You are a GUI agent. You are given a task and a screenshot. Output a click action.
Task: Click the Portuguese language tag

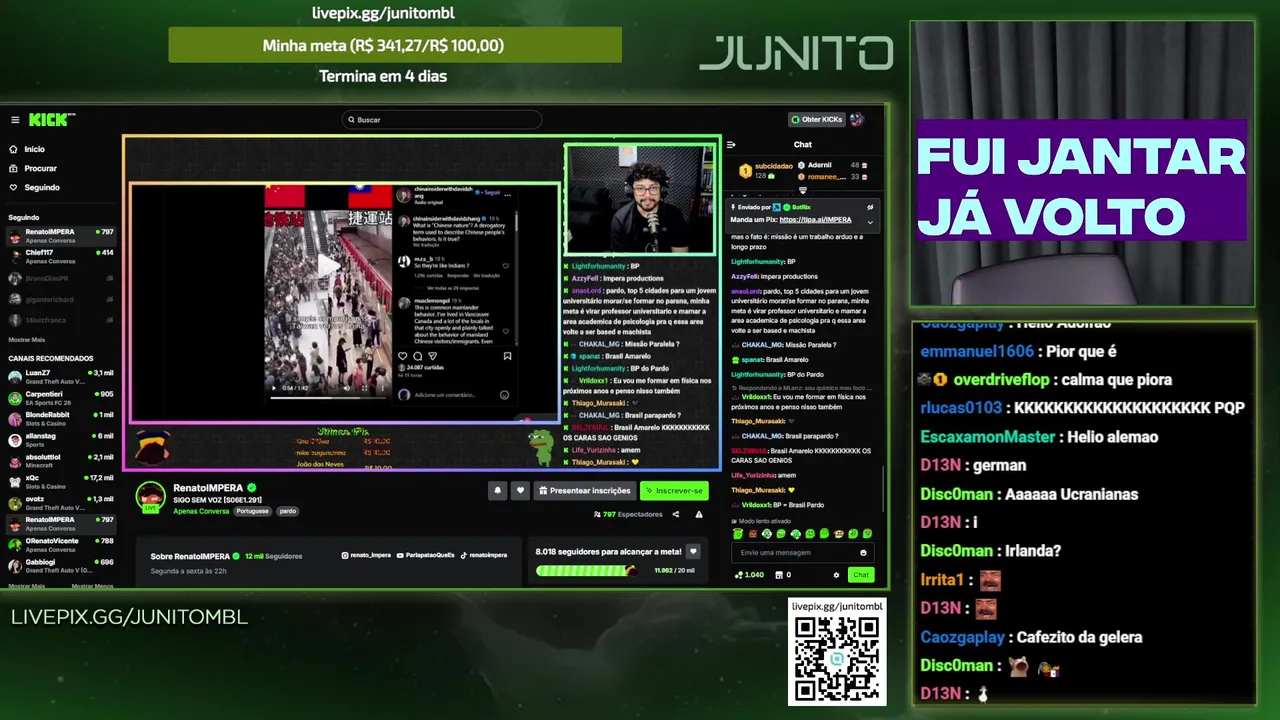click(x=253, y=511)
